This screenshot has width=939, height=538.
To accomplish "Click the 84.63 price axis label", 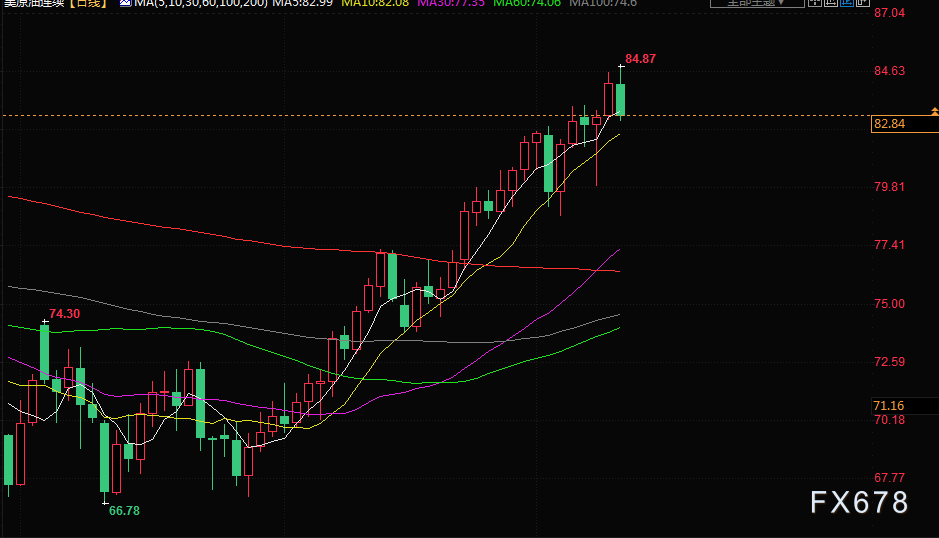I will coord(889,71).
